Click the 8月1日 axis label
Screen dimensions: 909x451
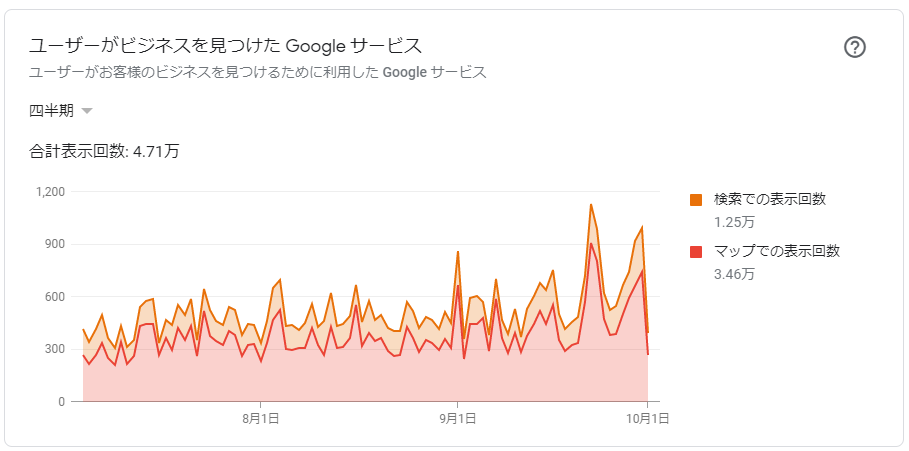260,419
